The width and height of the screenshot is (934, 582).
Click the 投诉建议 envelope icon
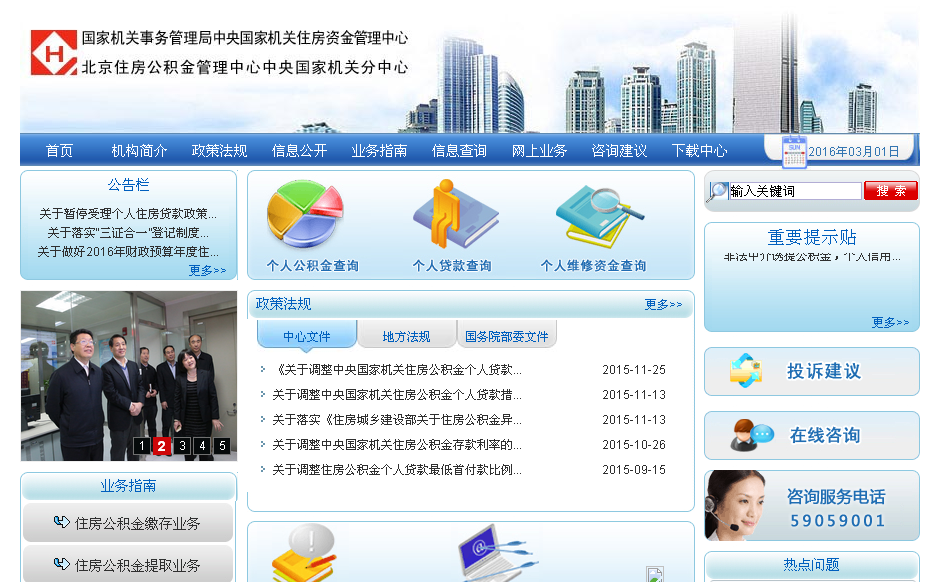point(746,371)
